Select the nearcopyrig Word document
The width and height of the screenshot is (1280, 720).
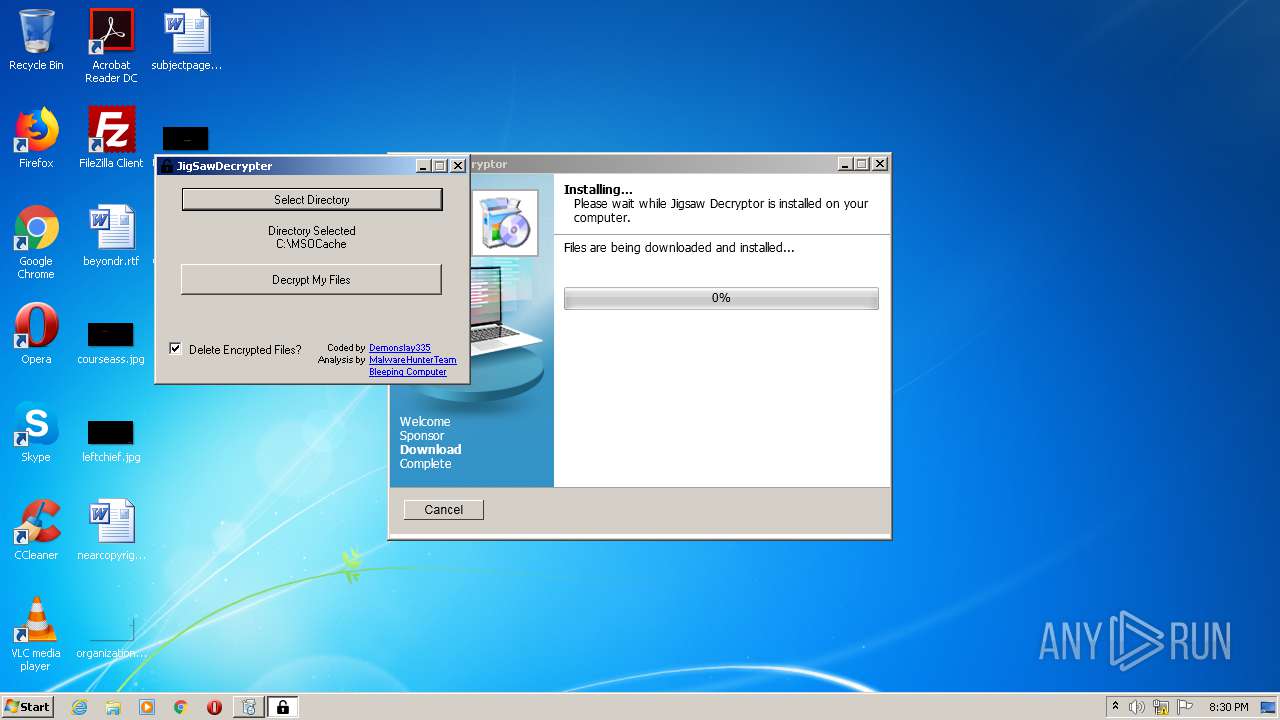coord(111,530)
